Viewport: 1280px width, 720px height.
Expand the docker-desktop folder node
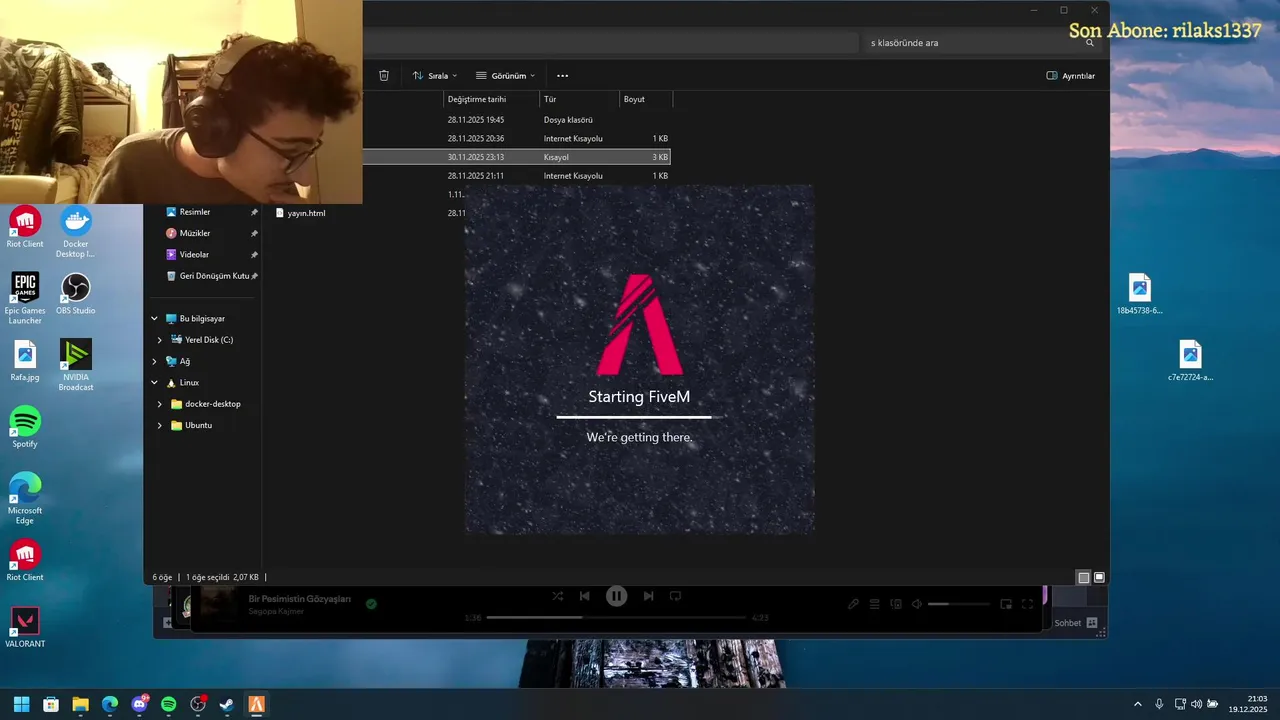(x=159, y=404)
